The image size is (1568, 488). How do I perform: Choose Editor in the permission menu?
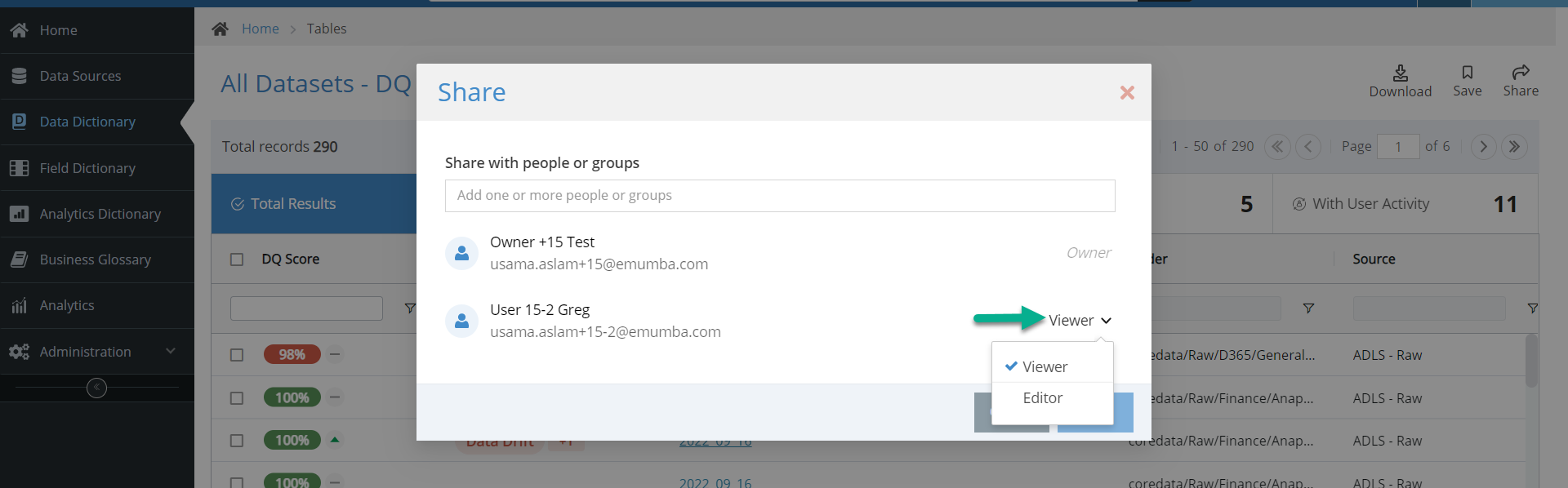(x=1053, y=398)
